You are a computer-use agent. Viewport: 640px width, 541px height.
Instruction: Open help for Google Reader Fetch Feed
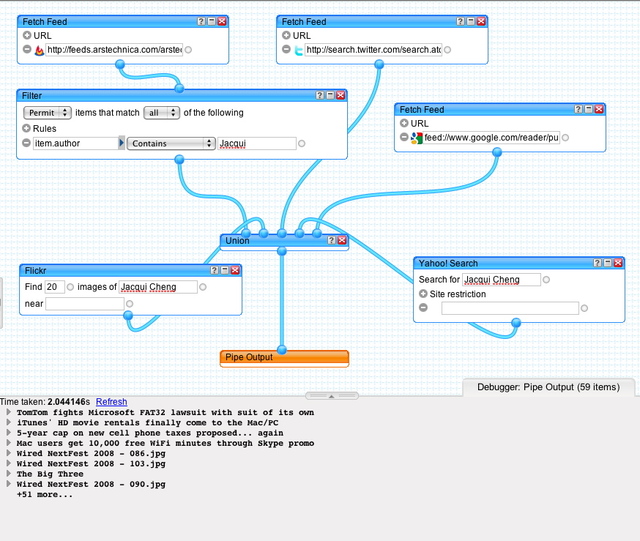click(x=578, y=109)
